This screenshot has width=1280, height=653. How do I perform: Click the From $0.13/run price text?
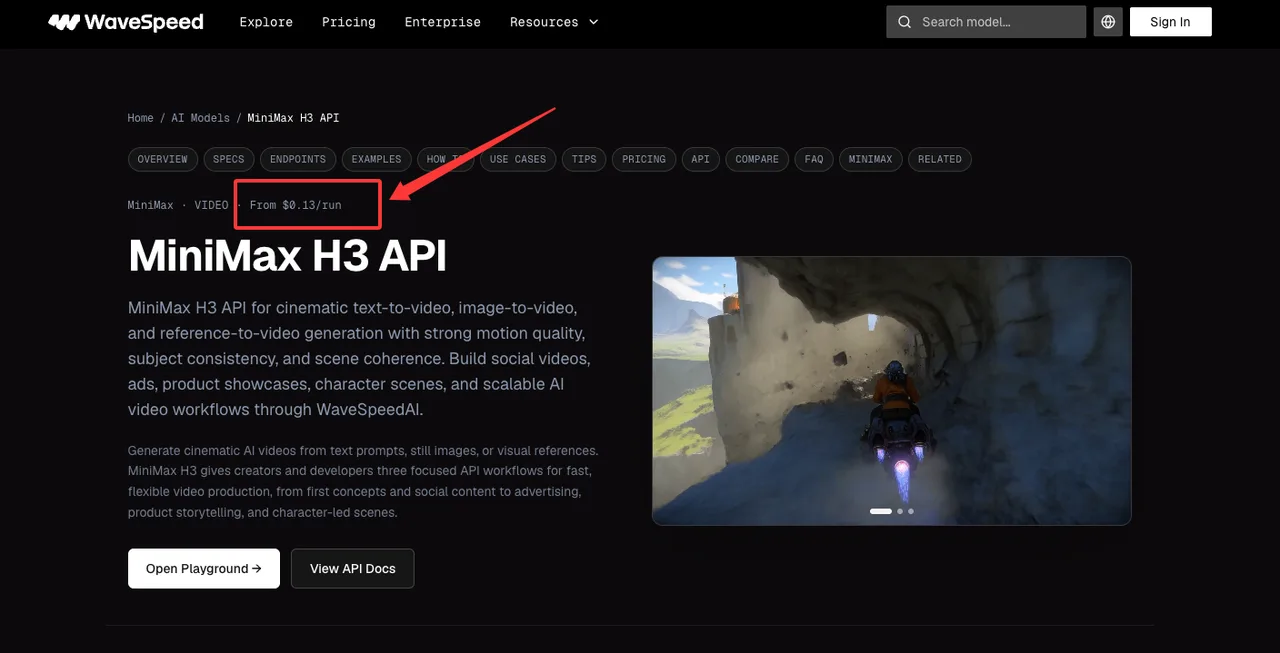tap(295, 205)
